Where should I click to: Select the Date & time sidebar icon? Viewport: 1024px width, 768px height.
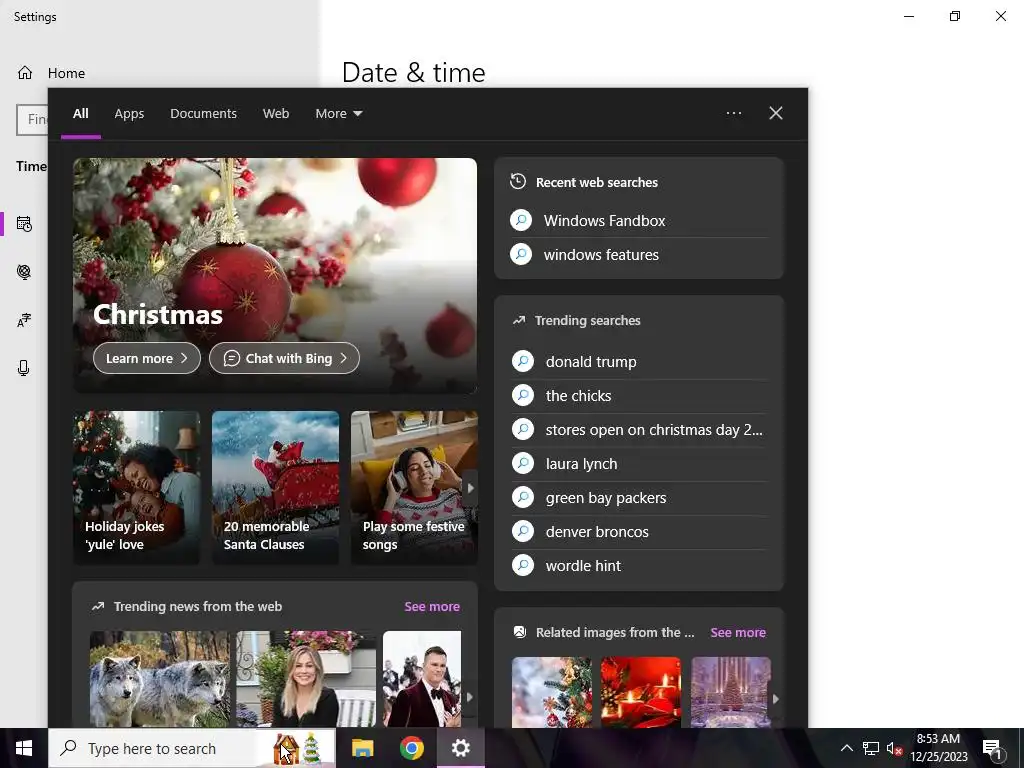point(24,224)
